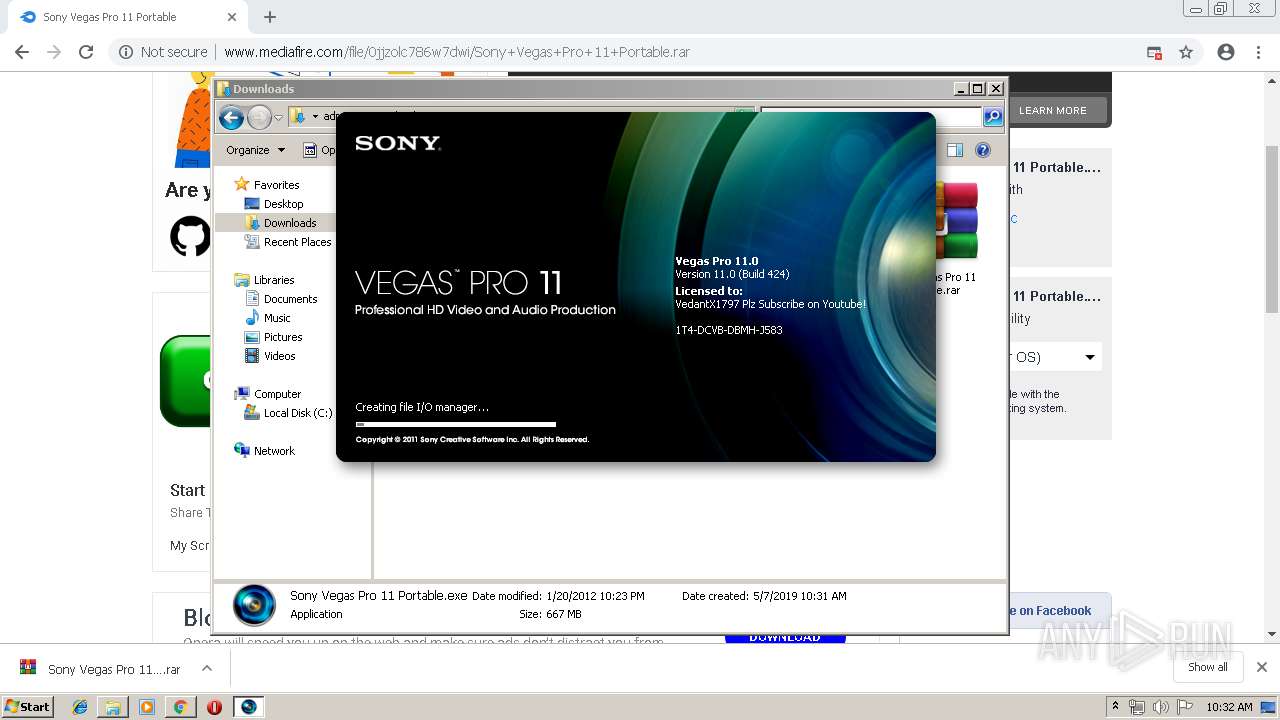Open the Organize menu in Explorer
1280x720 pixels.
pos(255,150)
